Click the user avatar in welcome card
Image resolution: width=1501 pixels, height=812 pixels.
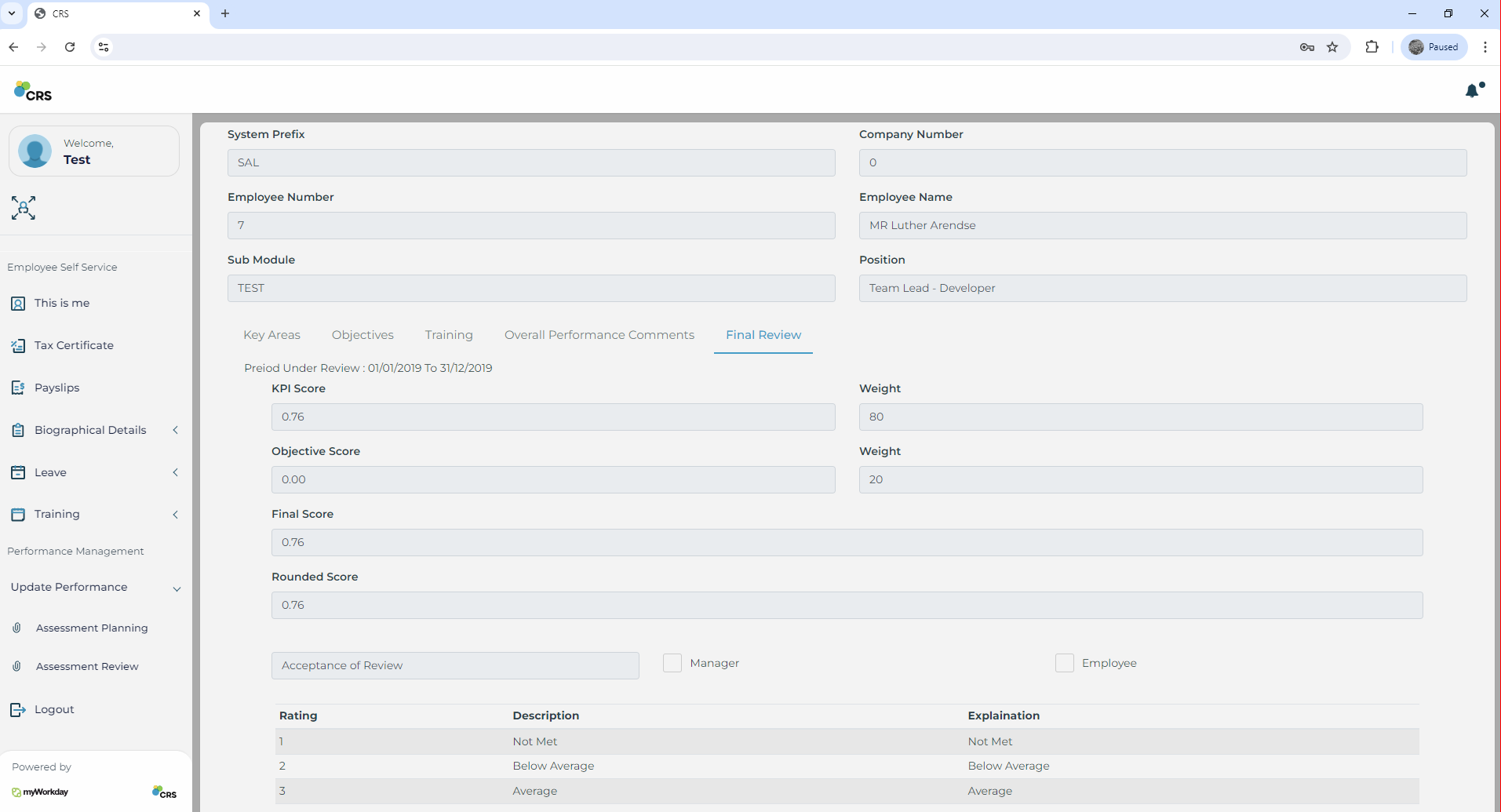pos(35,151)
